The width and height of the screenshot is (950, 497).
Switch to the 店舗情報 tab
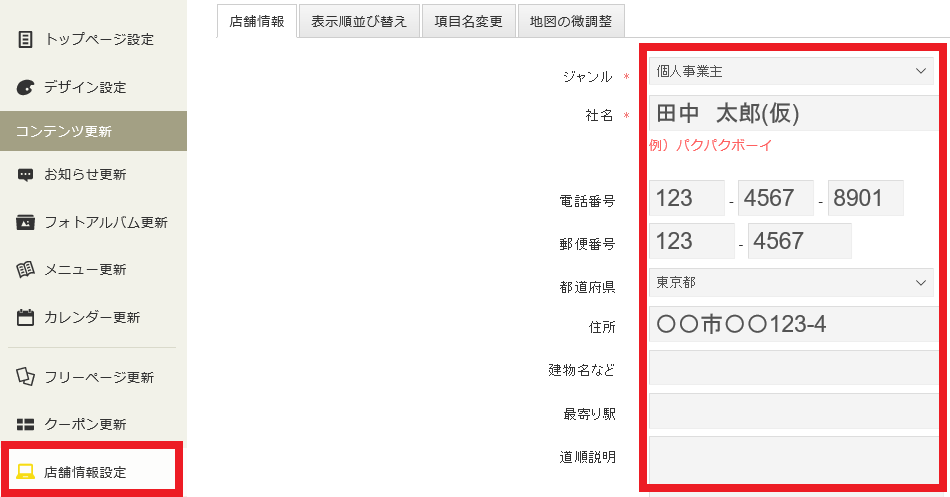257,21
